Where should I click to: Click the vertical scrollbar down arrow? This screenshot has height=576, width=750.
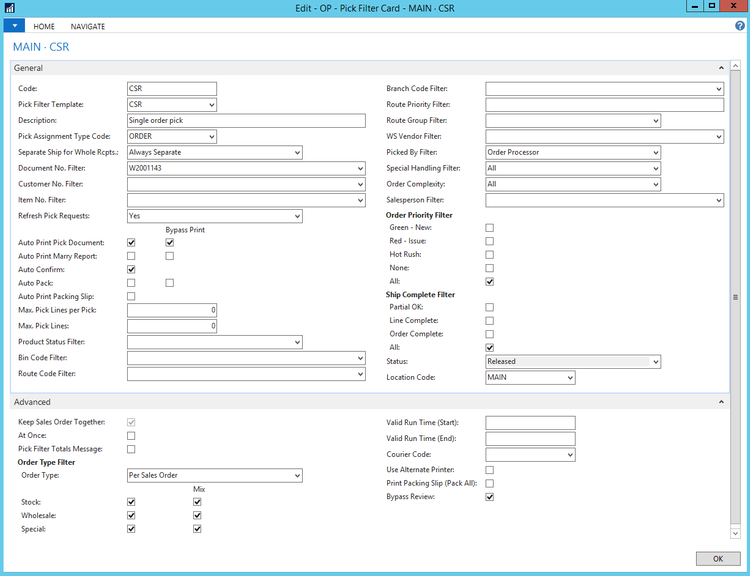(x=735, y=533)
